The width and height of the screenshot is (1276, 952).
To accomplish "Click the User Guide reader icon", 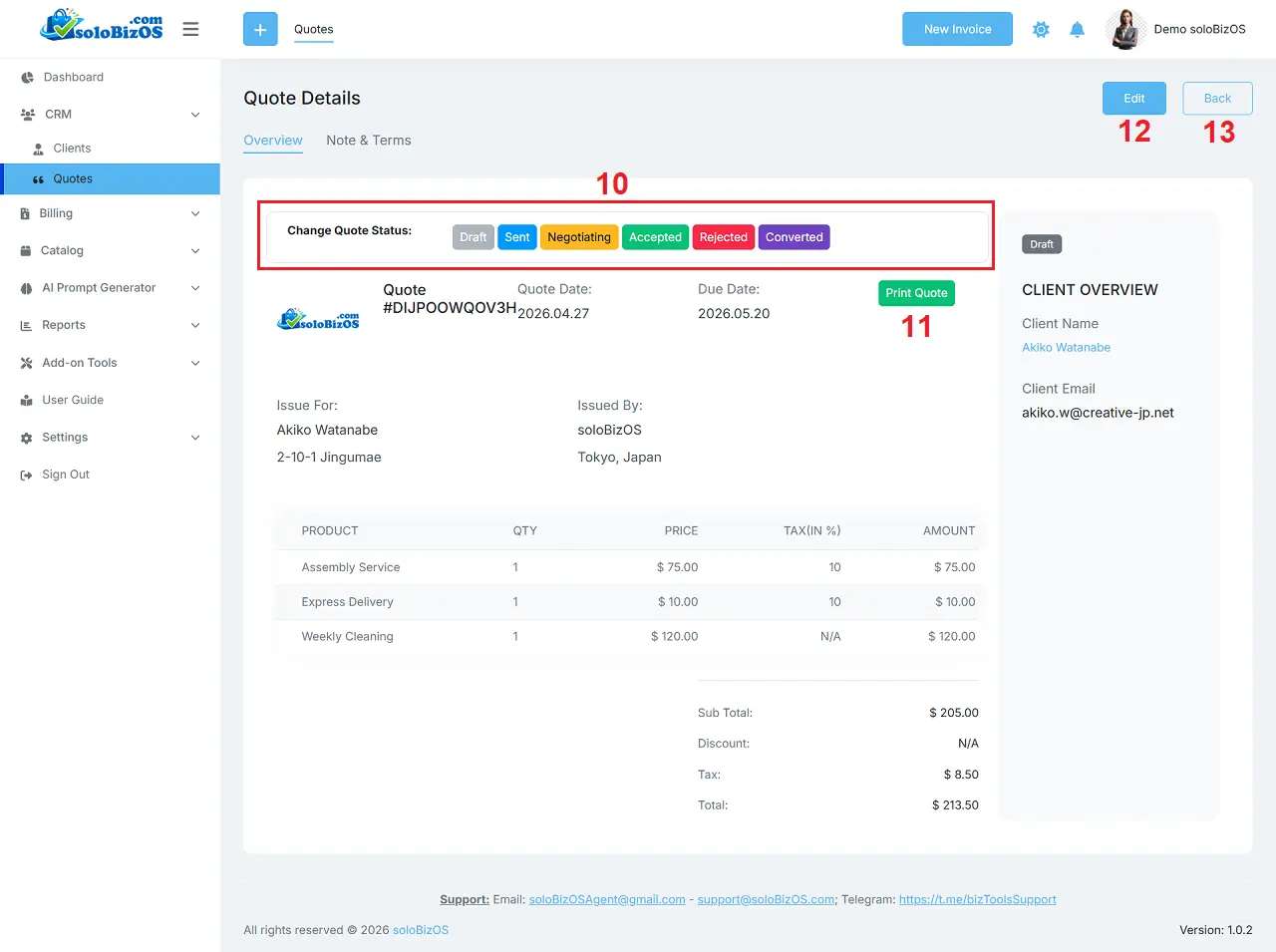I will (x=26, y=401).
